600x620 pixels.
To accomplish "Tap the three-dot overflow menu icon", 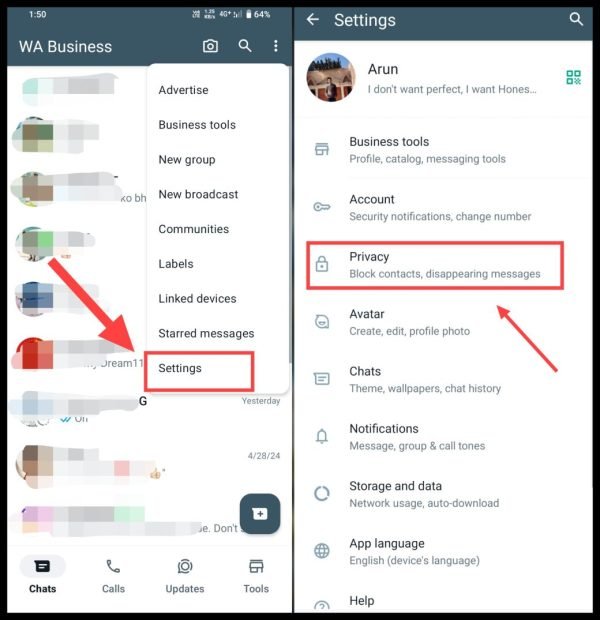I will pos(276,46).
